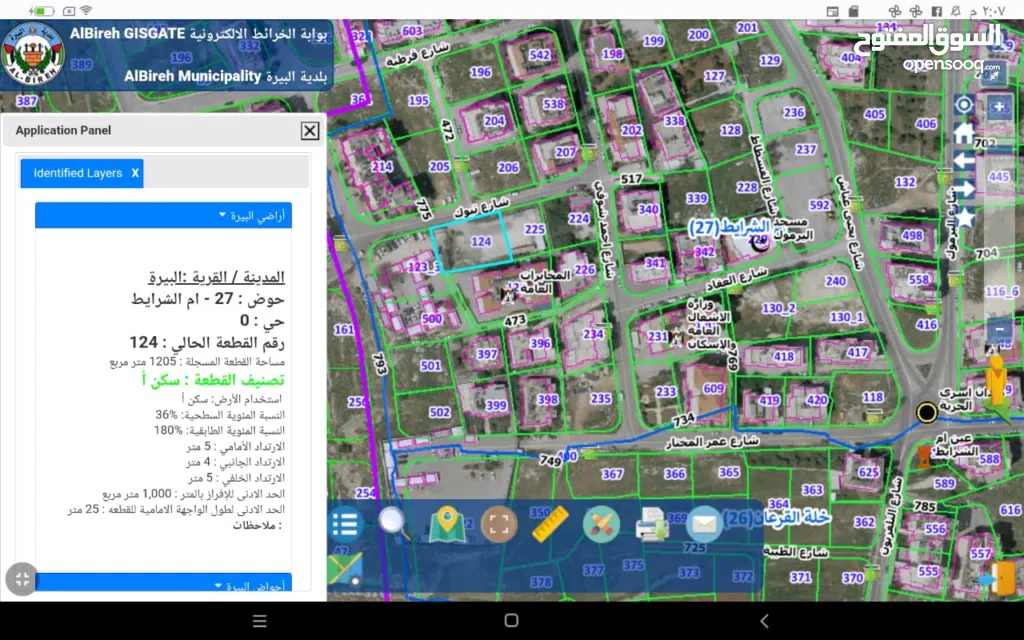Go to home map extent
The height and width of the screenshot is (640, 1024).
click(x=964, y=133)
